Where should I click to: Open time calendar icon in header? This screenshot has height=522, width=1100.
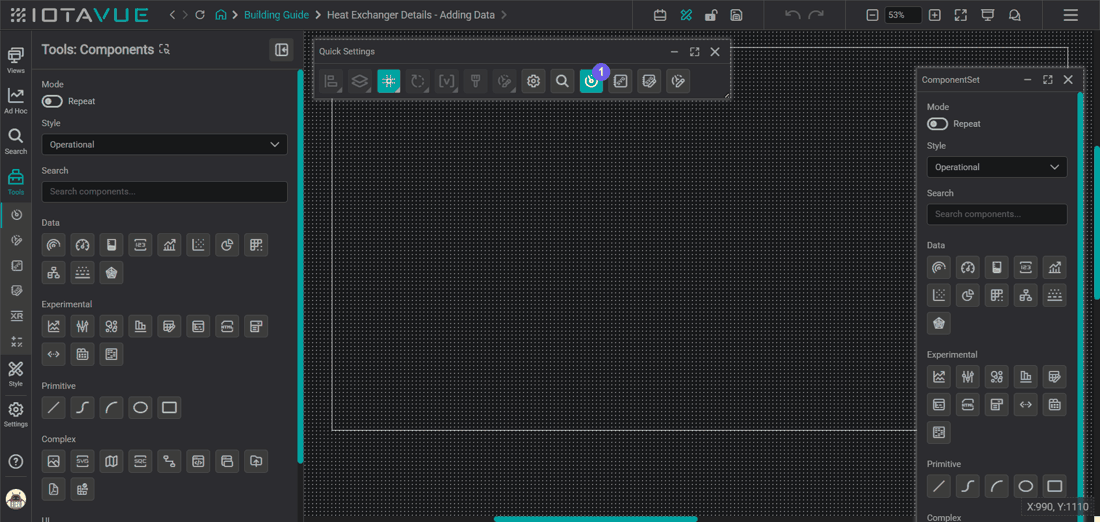click(659, 15)
